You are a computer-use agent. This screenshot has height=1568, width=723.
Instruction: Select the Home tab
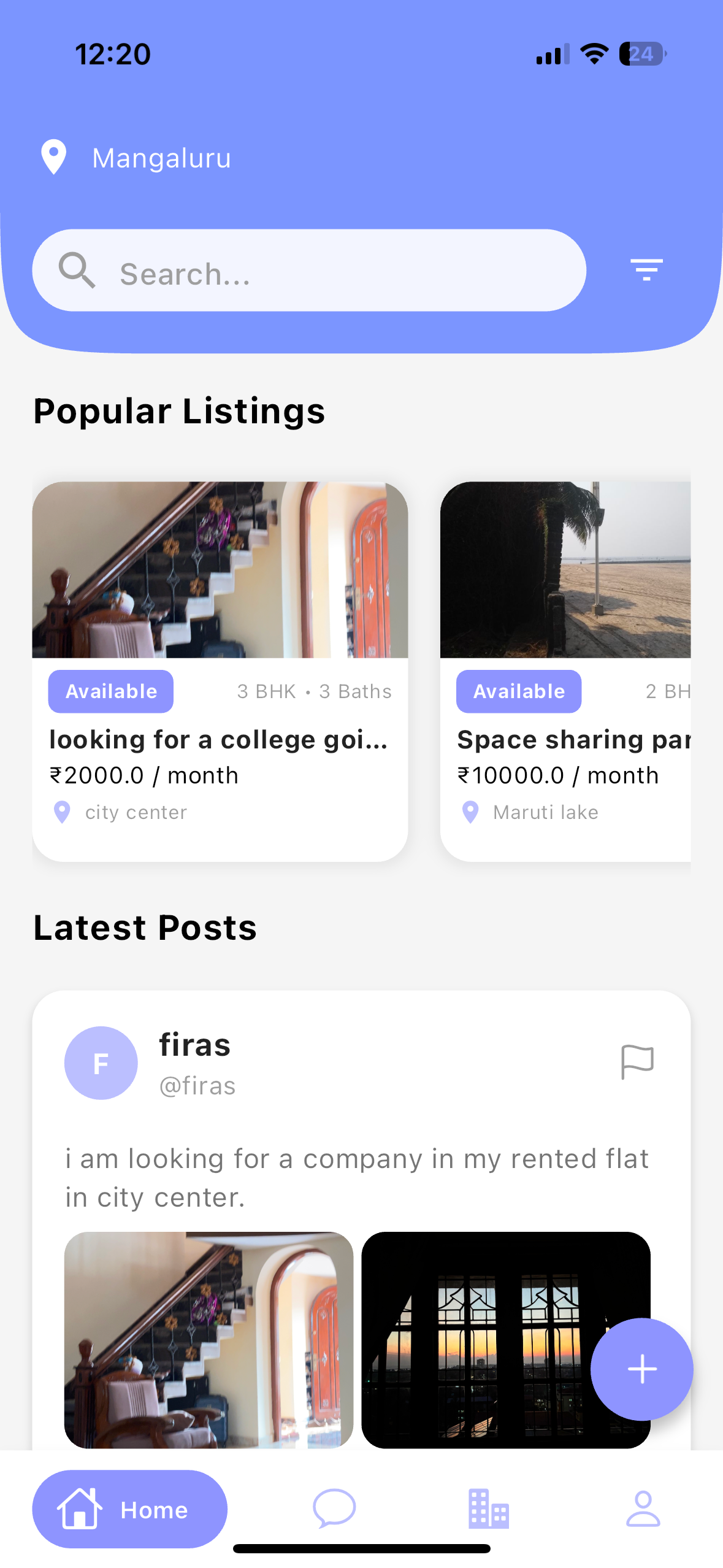coord(129,1508)
